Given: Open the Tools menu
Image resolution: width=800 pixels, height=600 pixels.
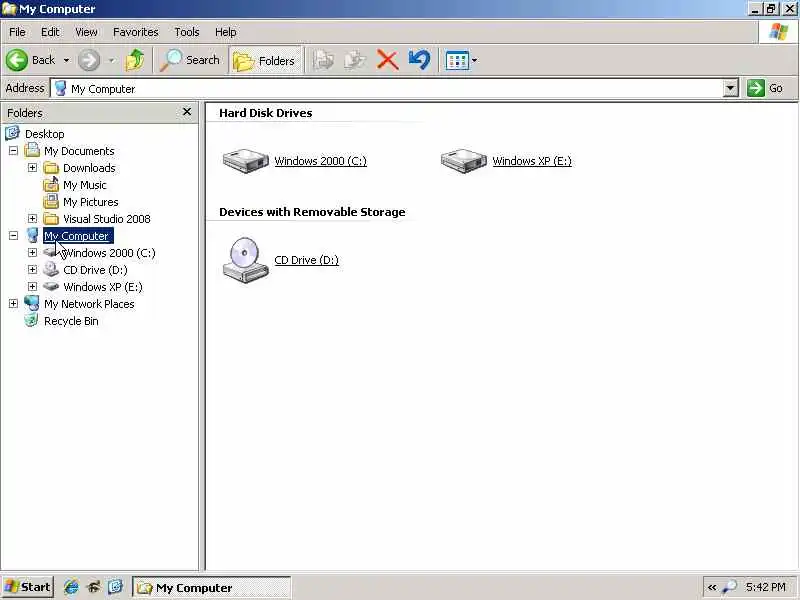Looking at the screenshot, I should pyautogui.click(x=187, y=32).
